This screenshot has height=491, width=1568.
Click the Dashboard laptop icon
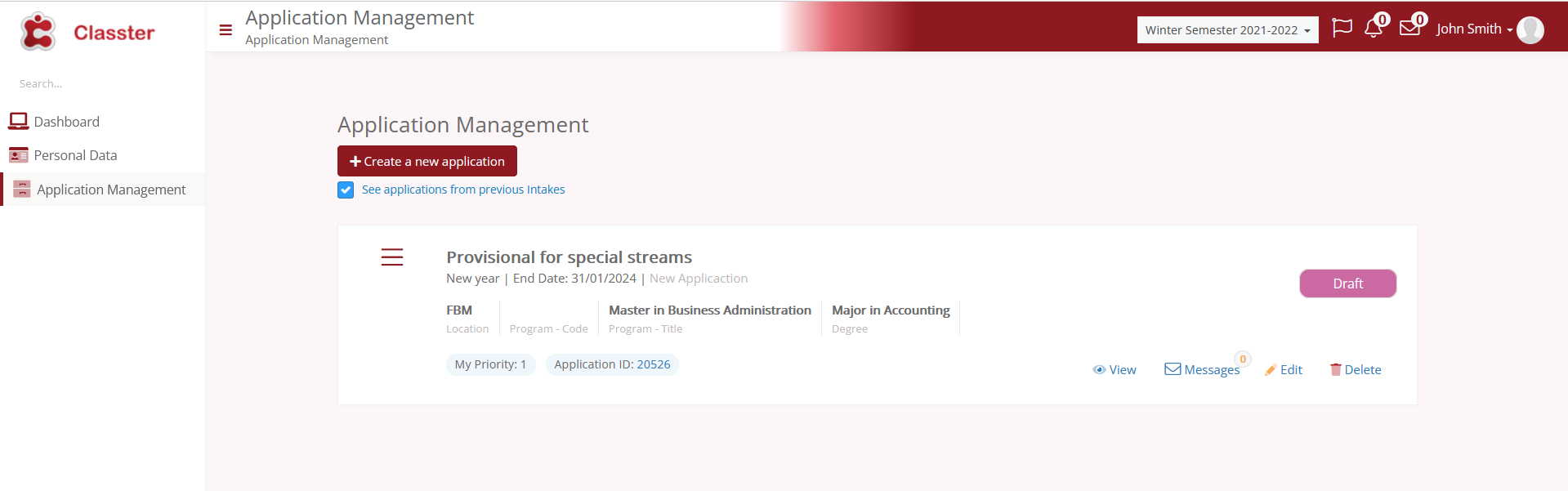click(18, 122)
